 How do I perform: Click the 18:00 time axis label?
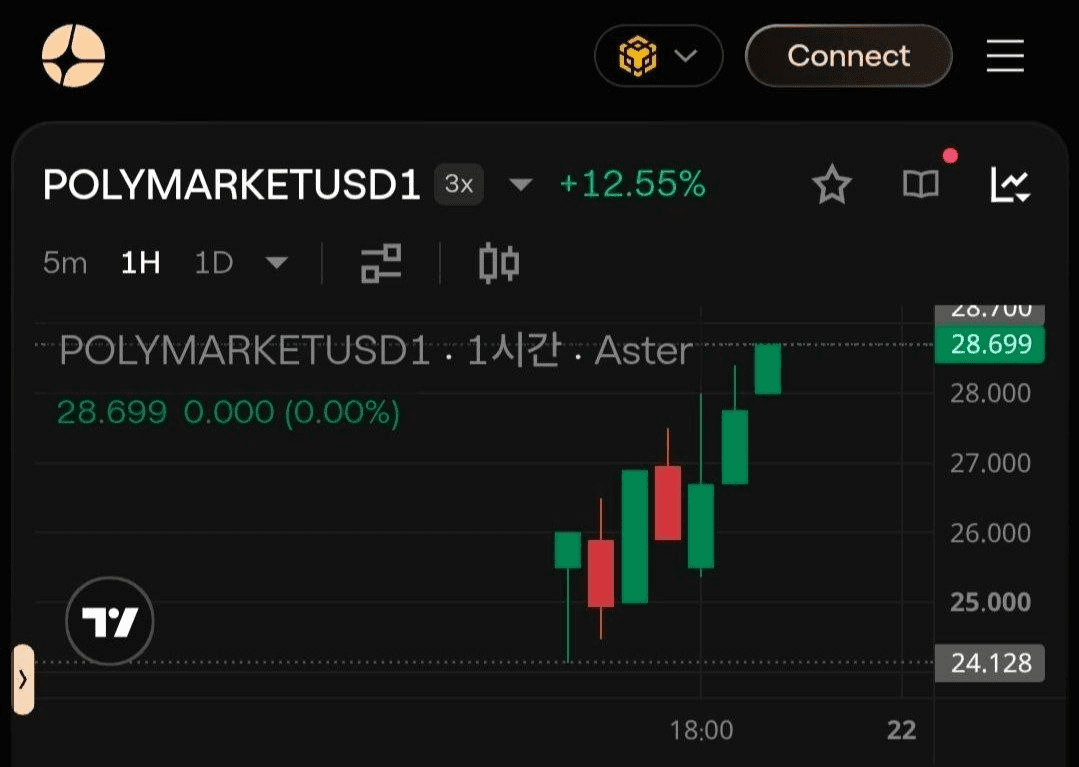702,730
